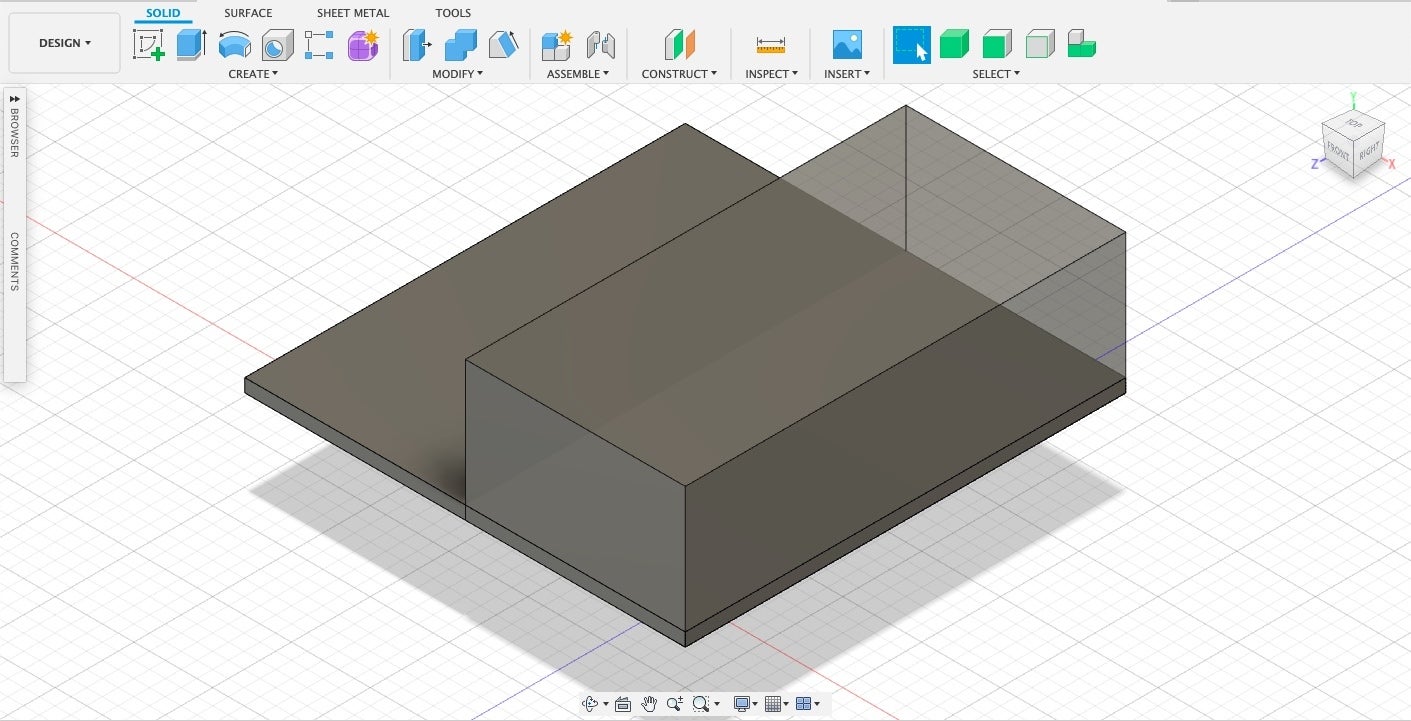Open the Modify dropdown menu
The width and height of the screenshot is (1411, 721).
457,74
